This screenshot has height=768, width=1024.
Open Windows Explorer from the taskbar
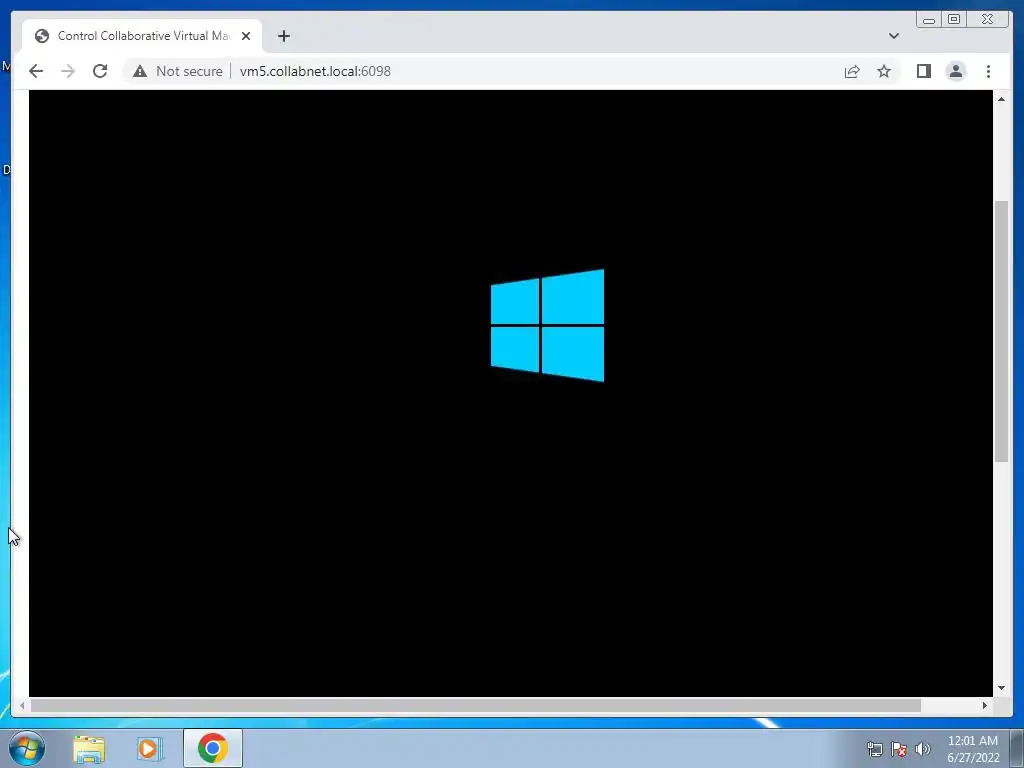[x=89, y=748]
